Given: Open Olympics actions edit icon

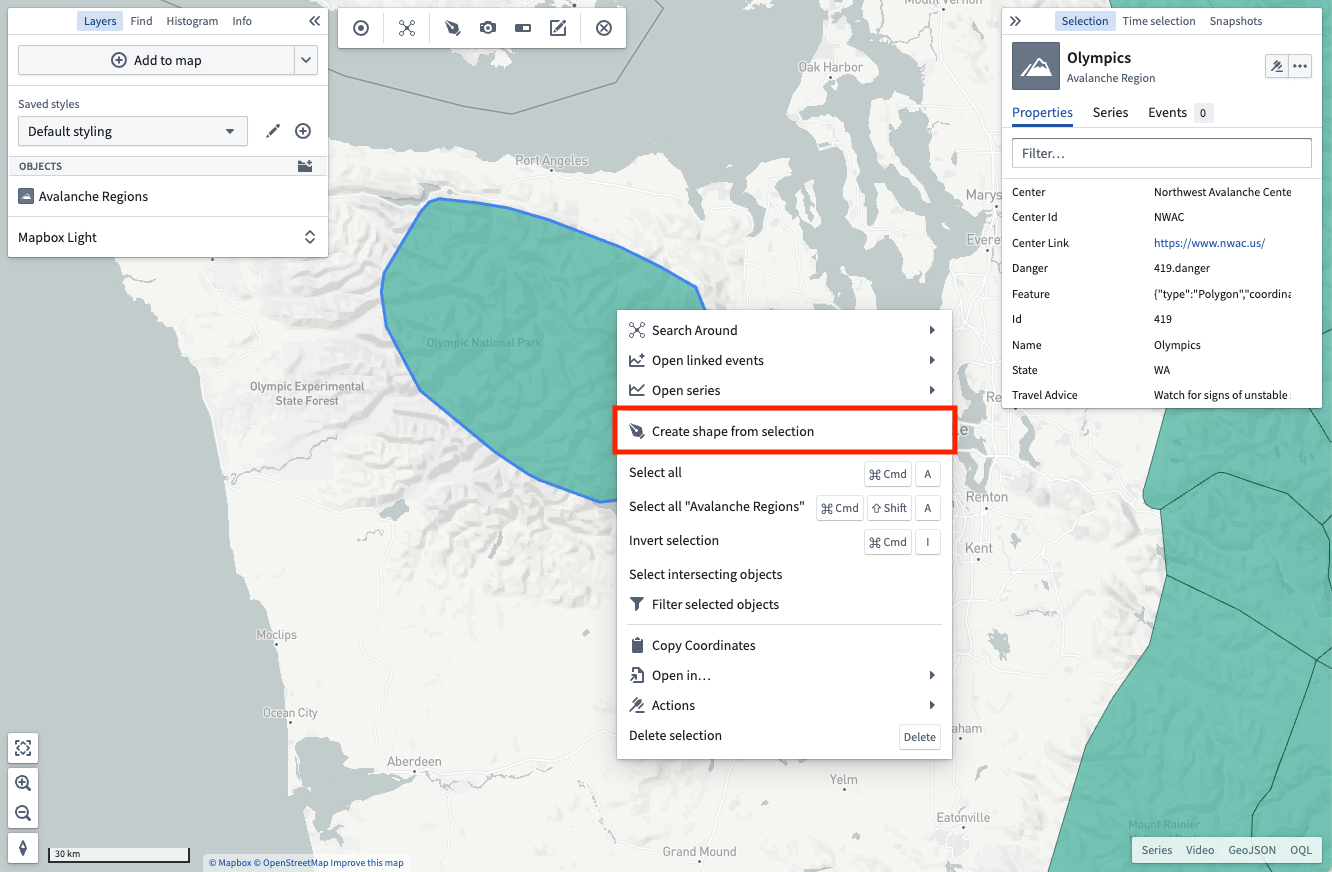Looking at the screenshot, I should 1276,67.
